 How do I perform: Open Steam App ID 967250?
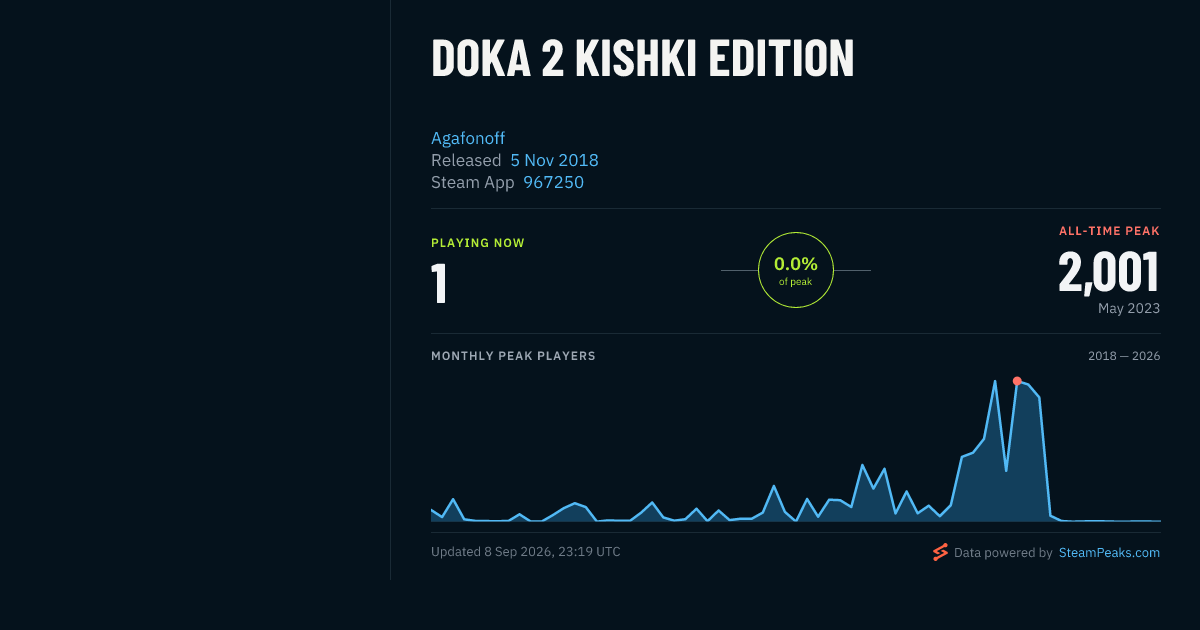(553, 182)
